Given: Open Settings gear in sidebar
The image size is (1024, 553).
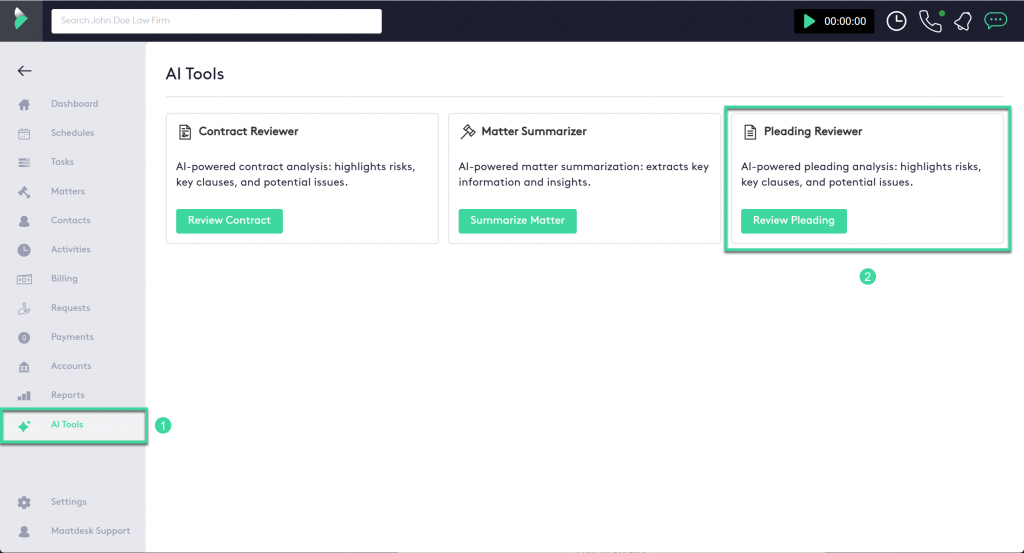Looking at the screenshot, I should [x=25, y=502].
